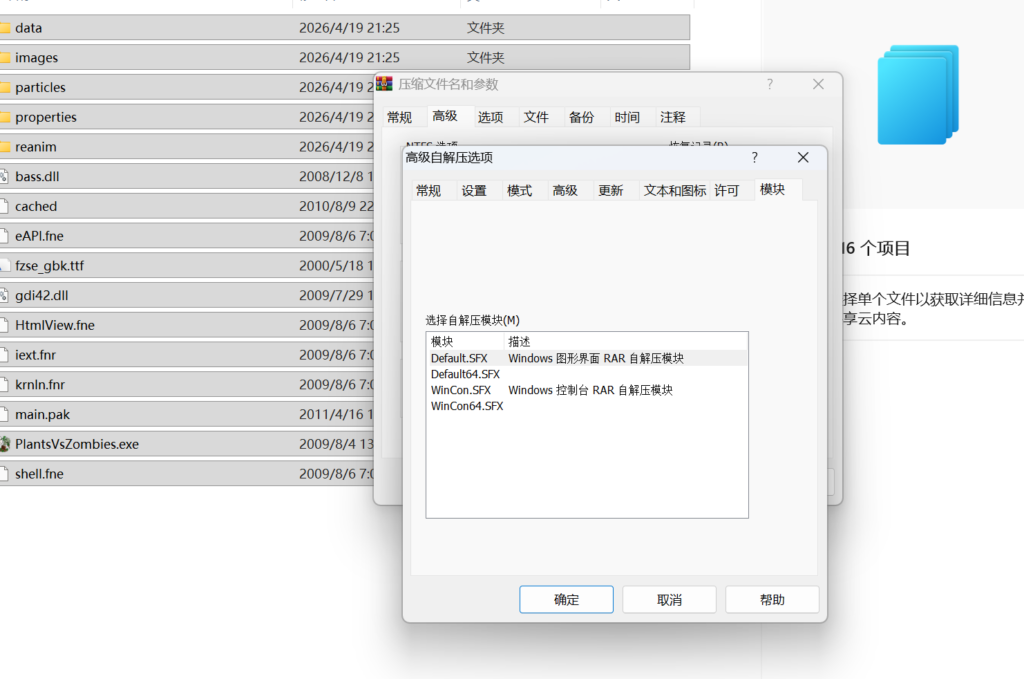Choose the WinCon.SFX console module
The width and height of the screenshot is (1024, 679).
tap(461, 390)
